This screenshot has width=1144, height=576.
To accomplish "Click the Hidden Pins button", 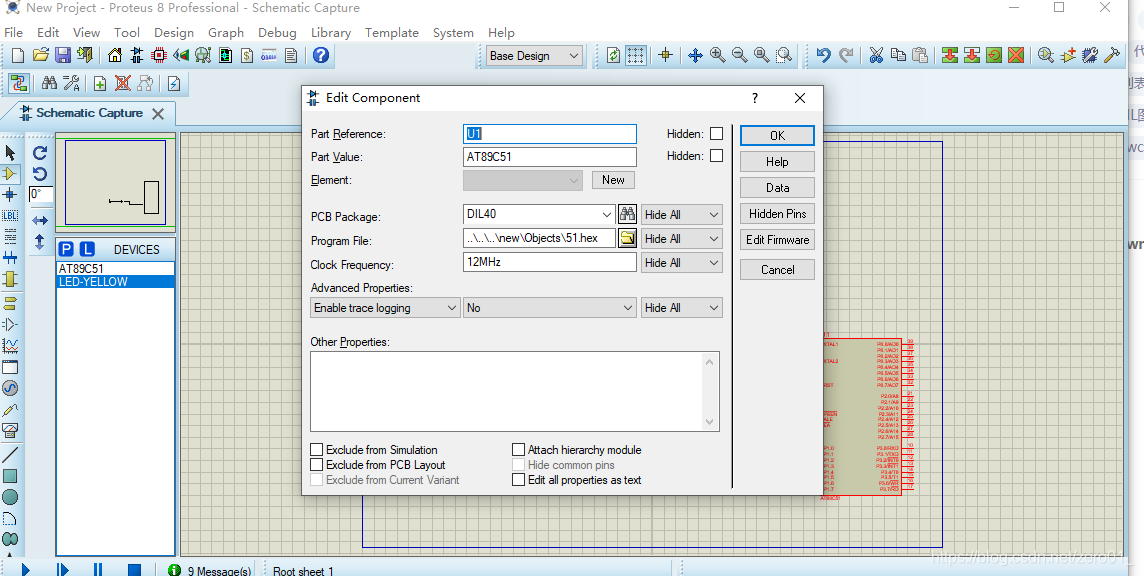I will (777, 214).
